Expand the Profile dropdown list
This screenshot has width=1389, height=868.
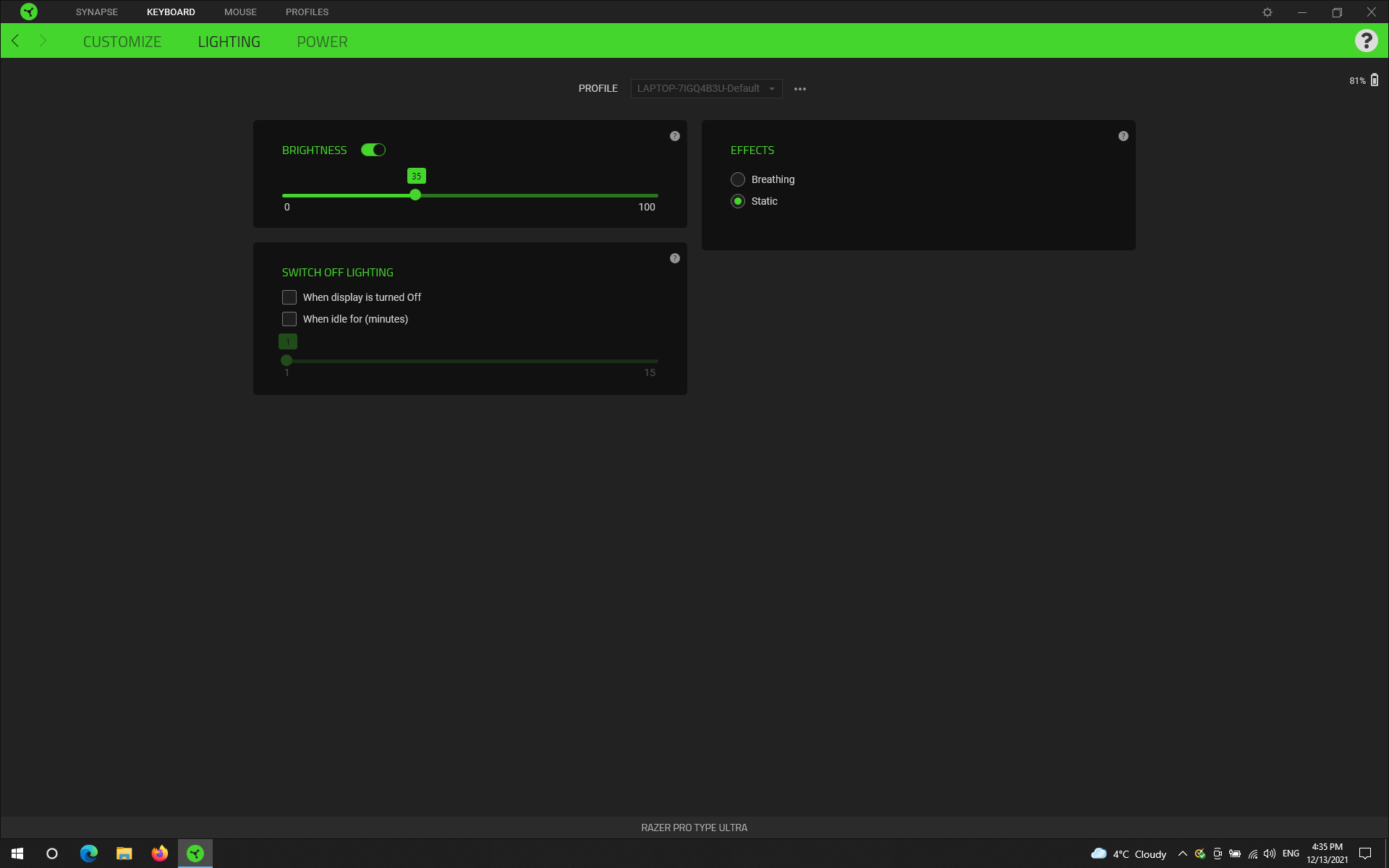click(706, 88)
